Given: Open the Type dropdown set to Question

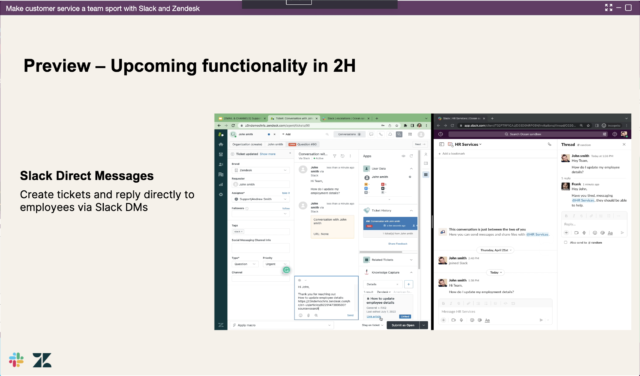Looking at the screenshot, I should click(x=244, y=264).
